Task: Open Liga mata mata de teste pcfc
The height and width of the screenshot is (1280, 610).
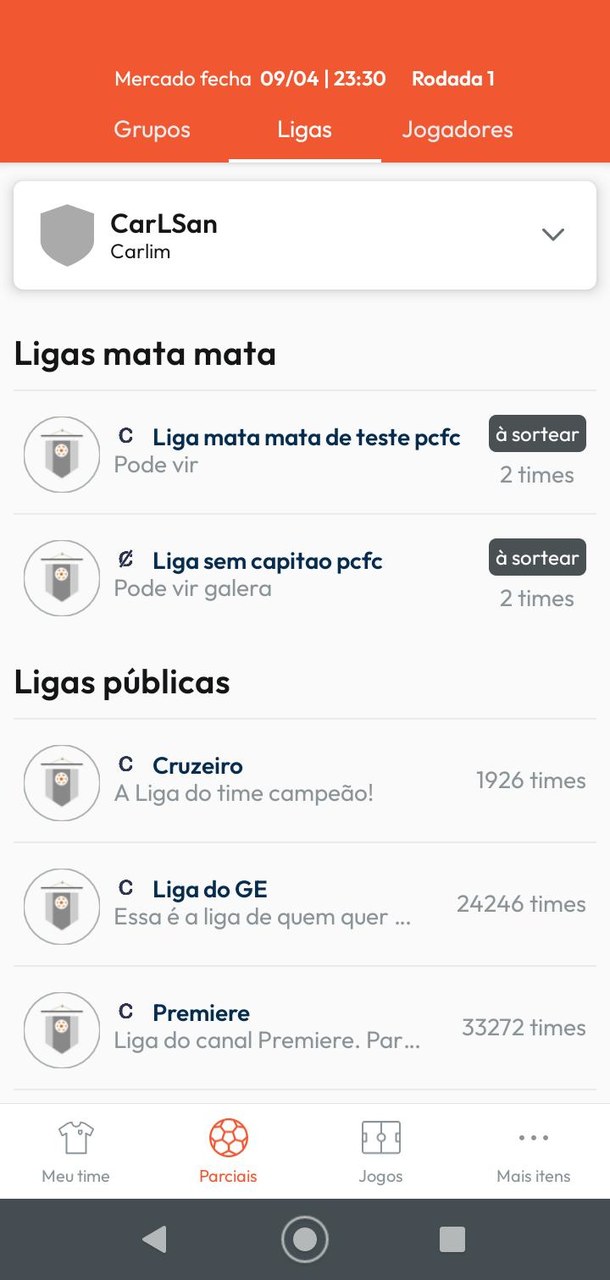Action: point(306,437)
